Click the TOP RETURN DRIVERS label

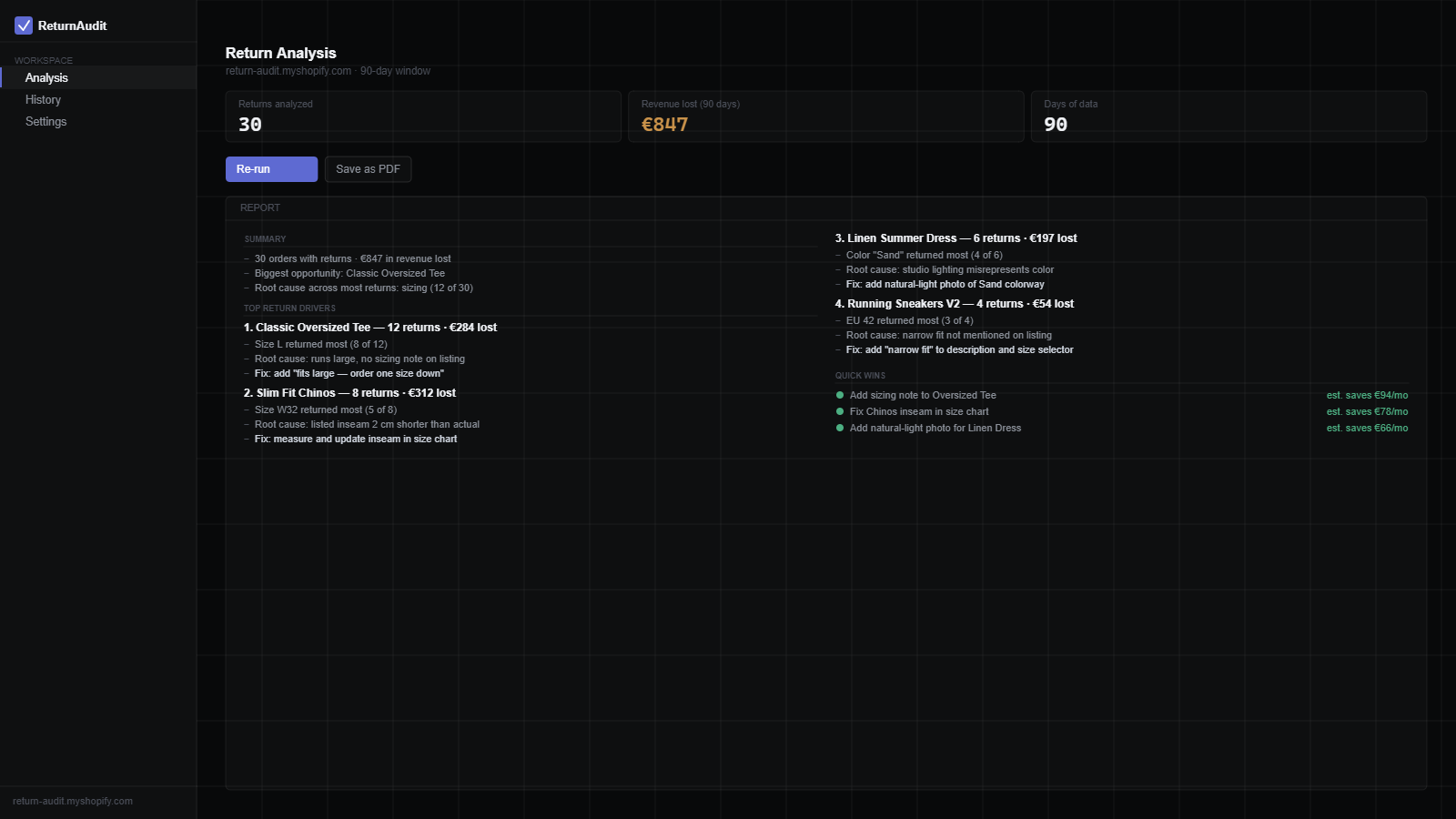(x=289, y=308)
